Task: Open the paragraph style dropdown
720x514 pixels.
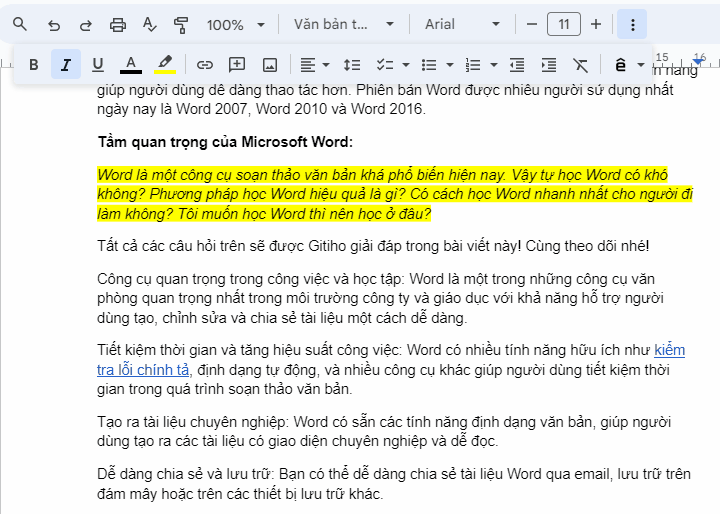Action: pos(339,24)
